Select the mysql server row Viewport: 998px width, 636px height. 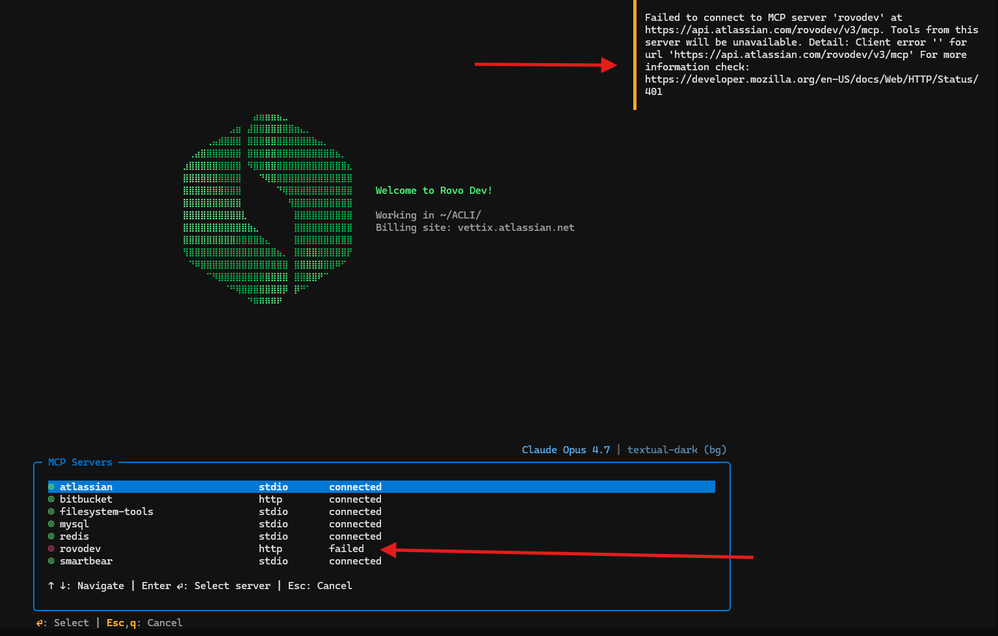tap(381, 524)
